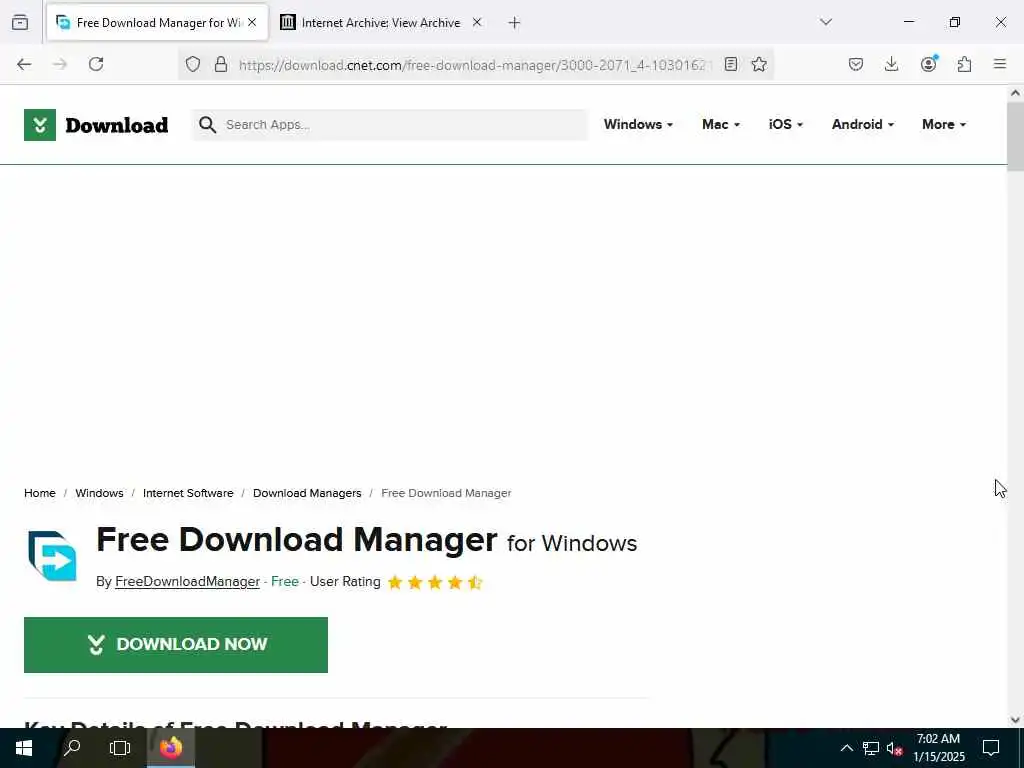The image size is (1024, 768).
Task: Open the Firefox account icon
Action: 928,64
